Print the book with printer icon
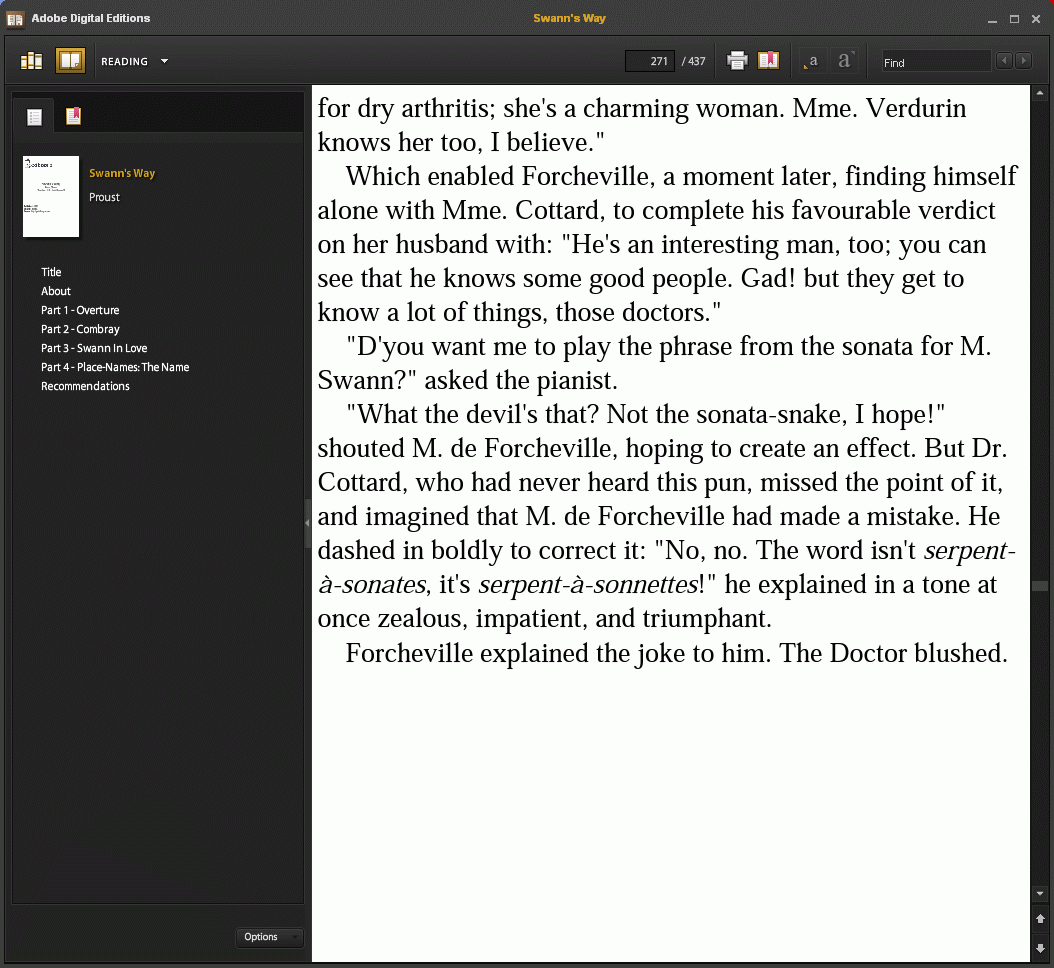Image resolution: width=1054 pixels, height=968 pixels. (737, 61)
